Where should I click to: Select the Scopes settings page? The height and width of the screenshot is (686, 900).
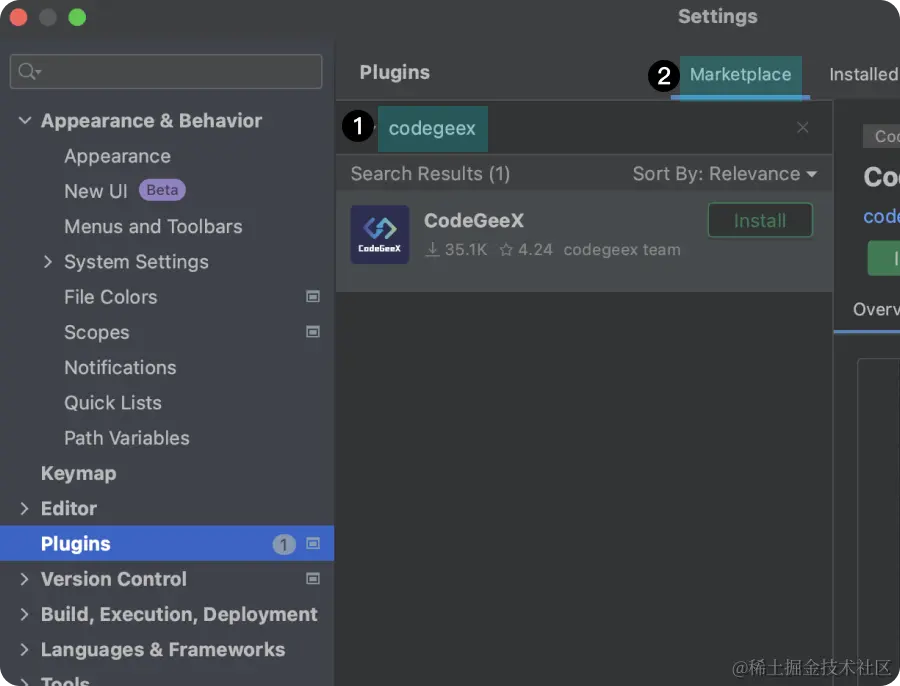click(97, 332)
